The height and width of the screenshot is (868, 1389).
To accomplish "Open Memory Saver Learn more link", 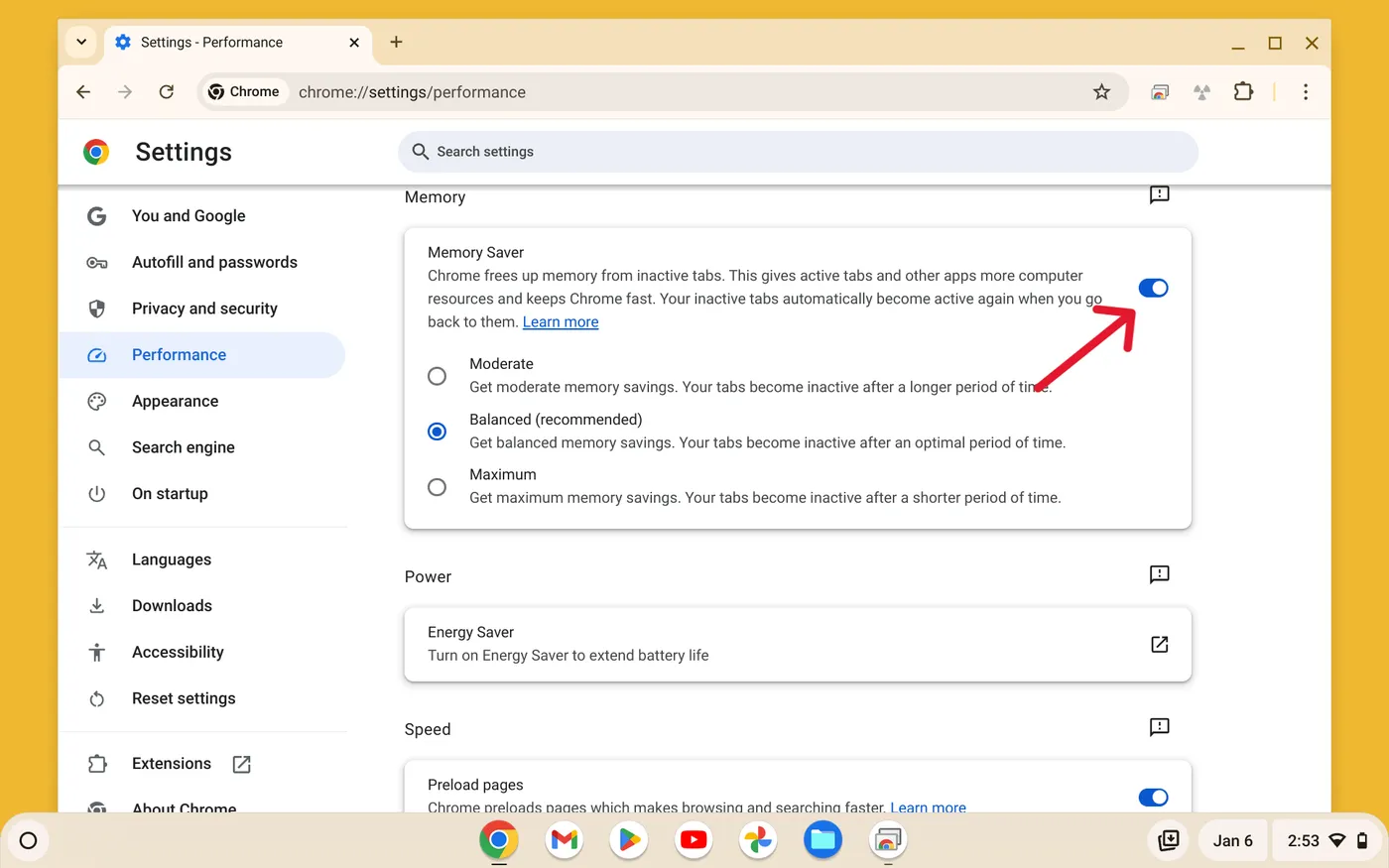I will coord(561,321).
